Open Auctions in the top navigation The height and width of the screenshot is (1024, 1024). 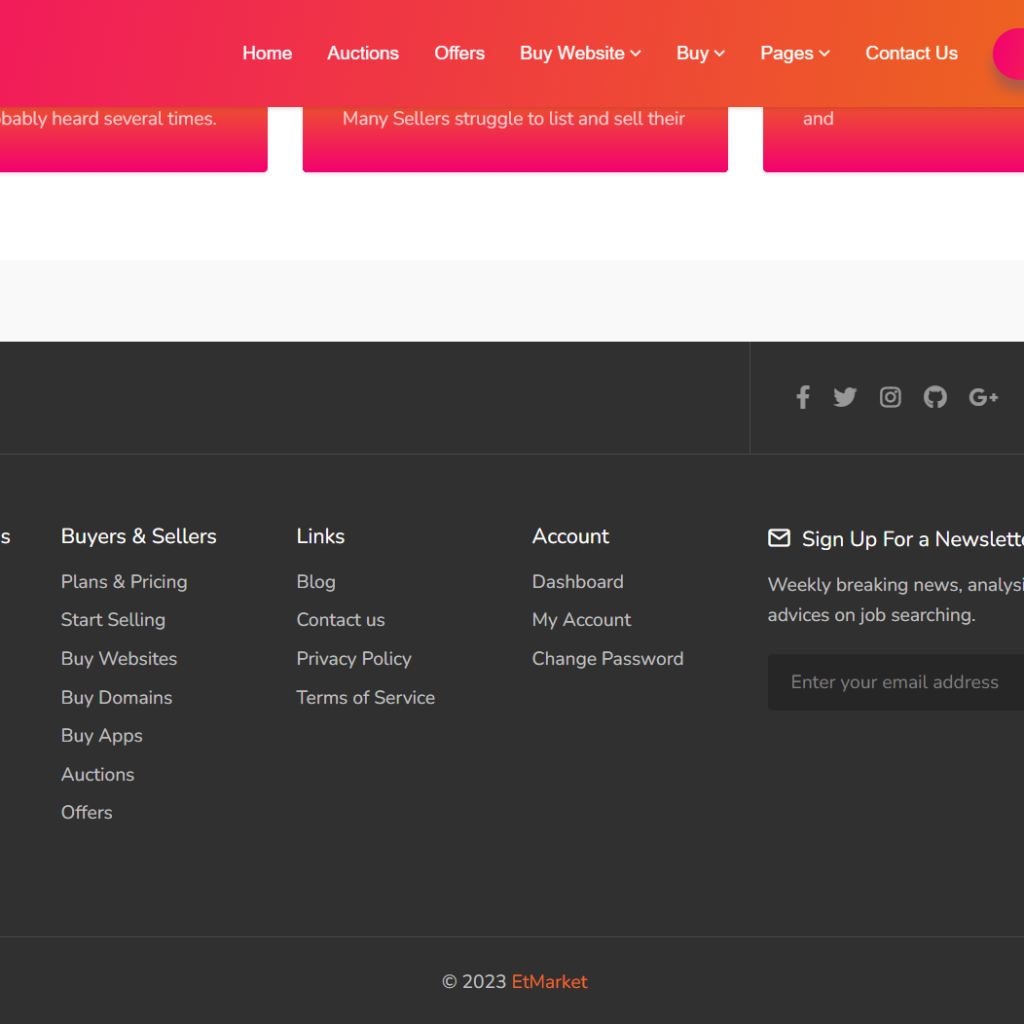coord(363,53)
